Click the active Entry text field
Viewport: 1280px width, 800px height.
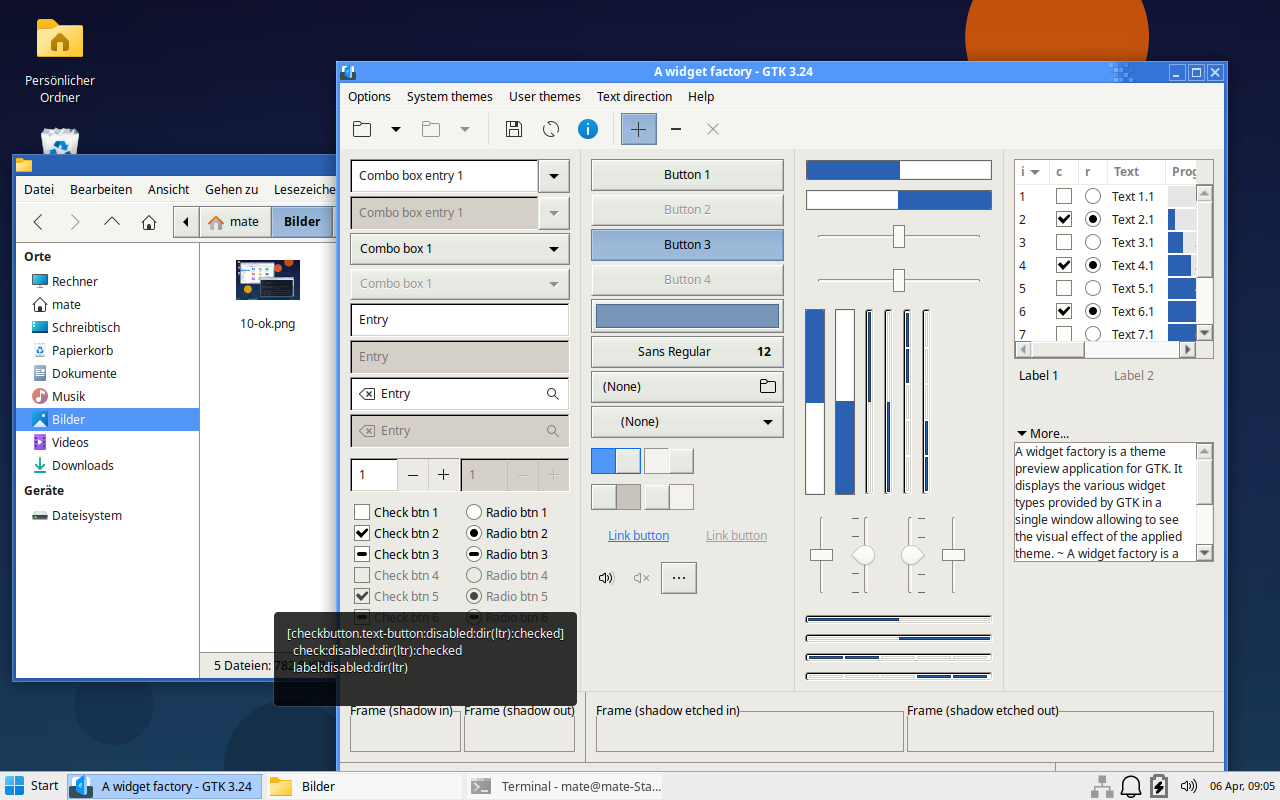pos(460,320)
